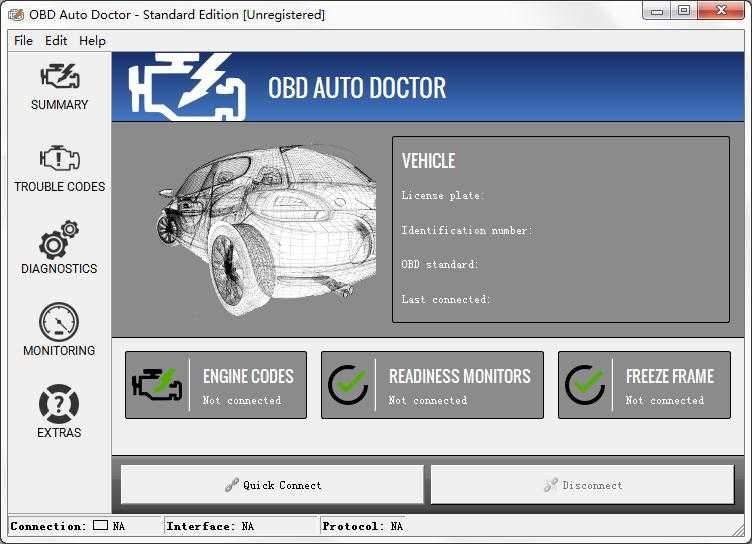Open the Edit menu
The image size is (752, 544).
pyautogui.click(x=56, y=41)
